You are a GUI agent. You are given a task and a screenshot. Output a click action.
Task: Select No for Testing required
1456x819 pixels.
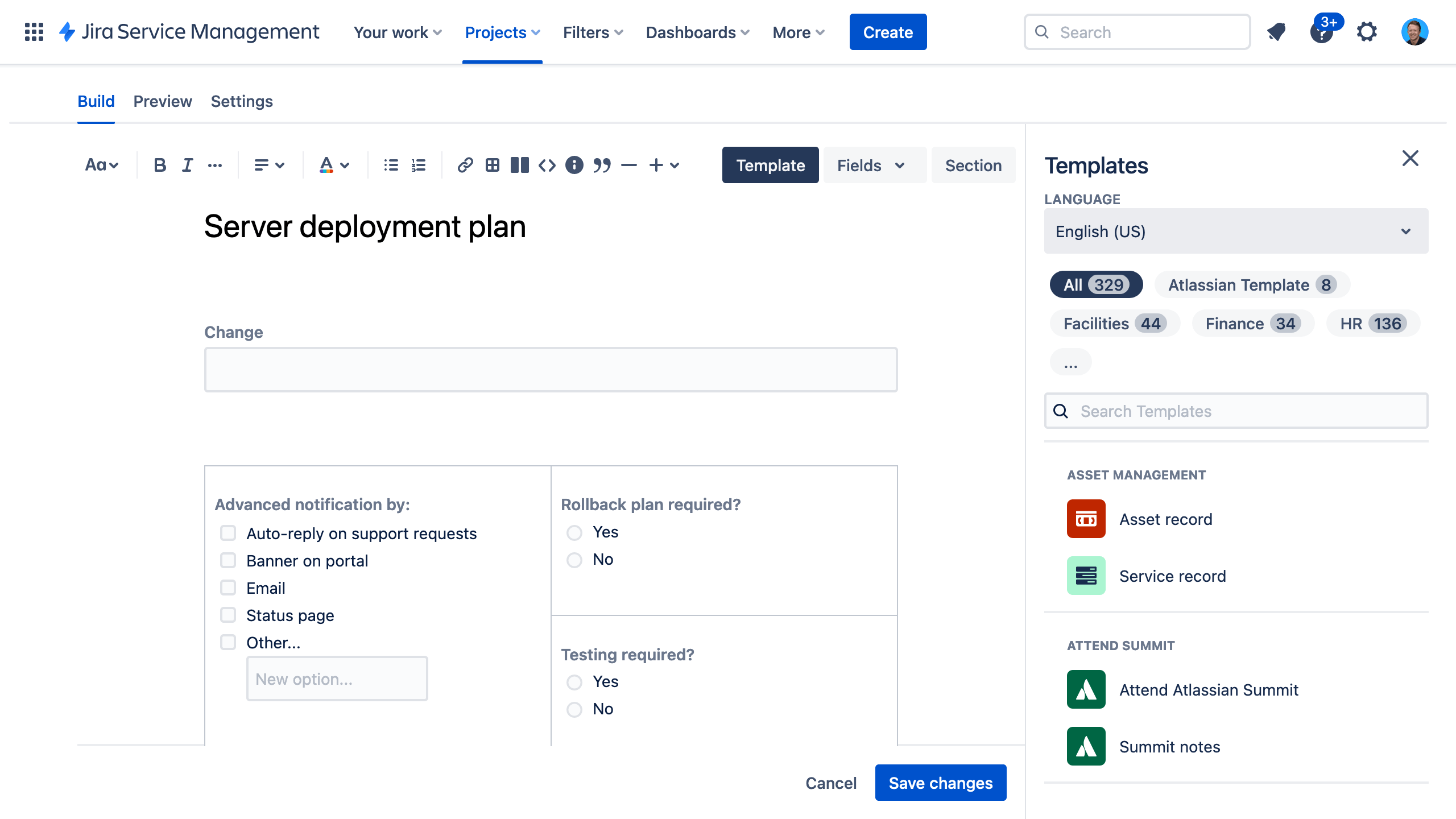[574, 709]
